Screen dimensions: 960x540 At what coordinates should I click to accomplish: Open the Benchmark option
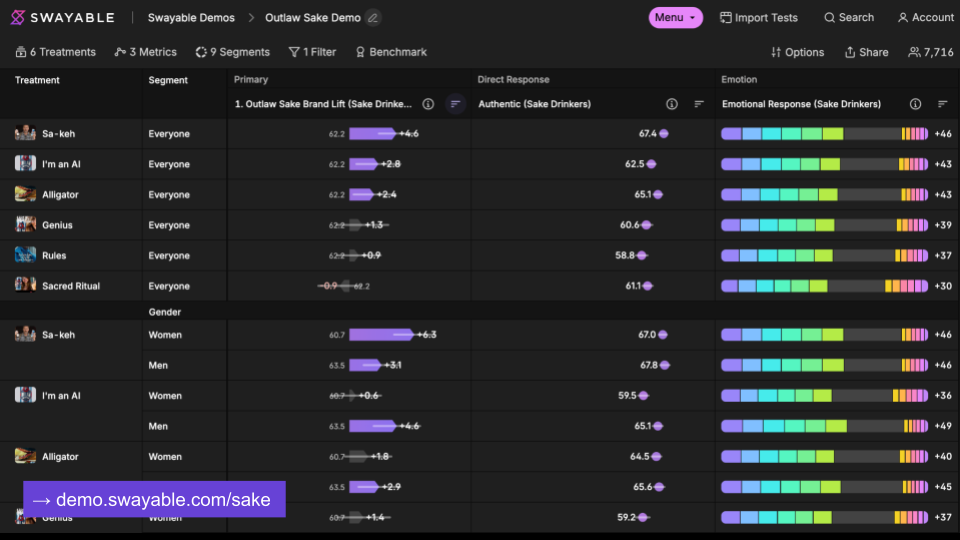[391, 52]
